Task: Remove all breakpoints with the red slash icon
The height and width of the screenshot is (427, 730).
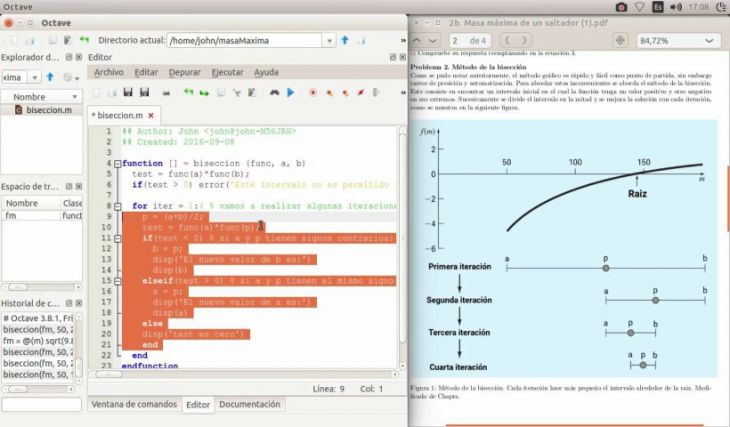Action: pos(360,92)
